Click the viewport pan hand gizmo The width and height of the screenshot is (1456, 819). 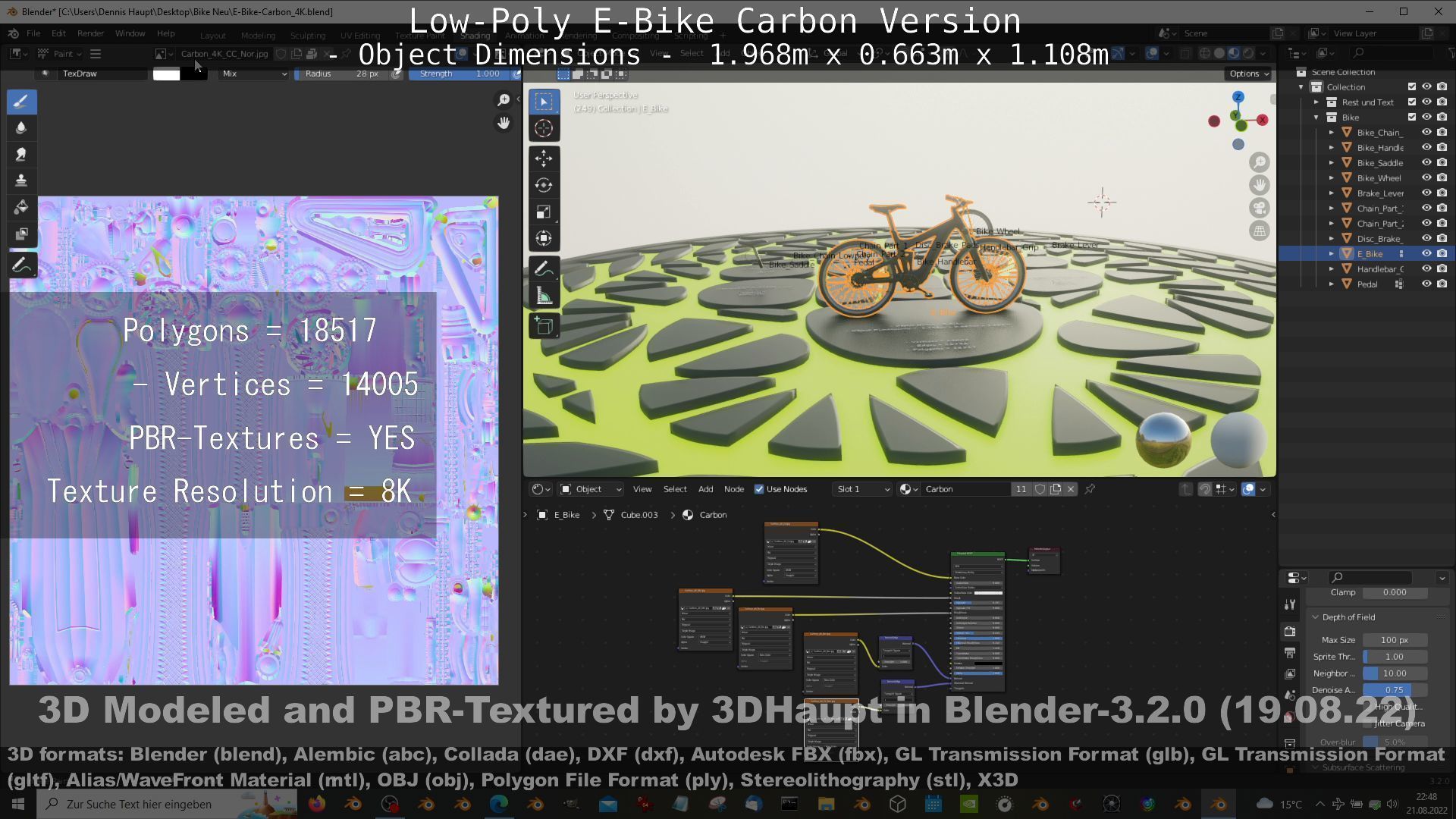click(1259, 185)
